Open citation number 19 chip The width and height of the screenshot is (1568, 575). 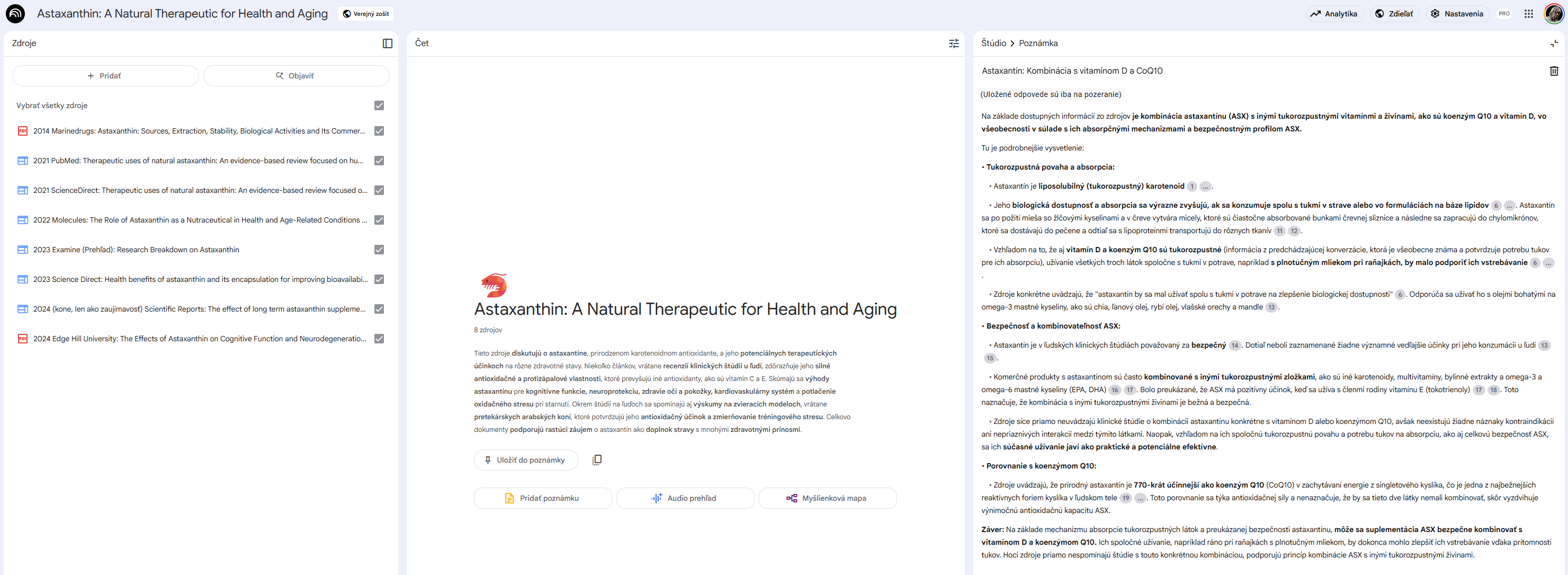click(x=1125, y=498)
